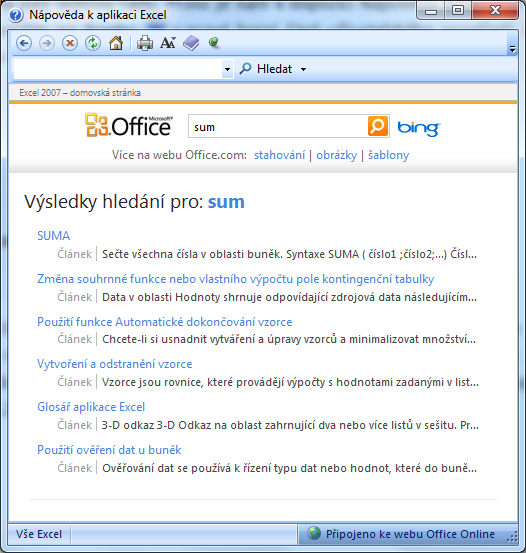
Task: Open Glosář aplikace Excel article
Action: (x=91, y=407)
